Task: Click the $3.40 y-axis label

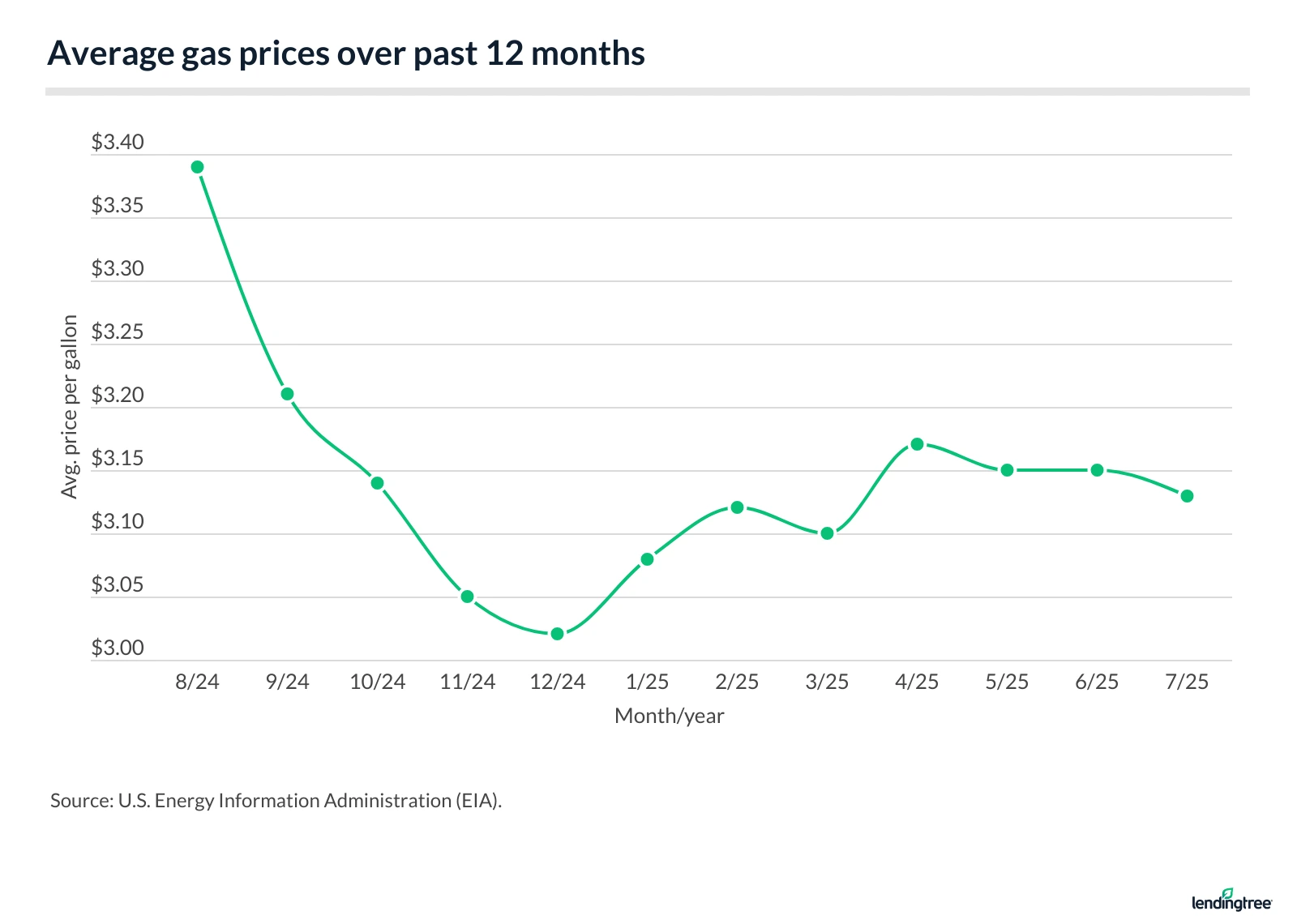Action: tap(118, 143)
